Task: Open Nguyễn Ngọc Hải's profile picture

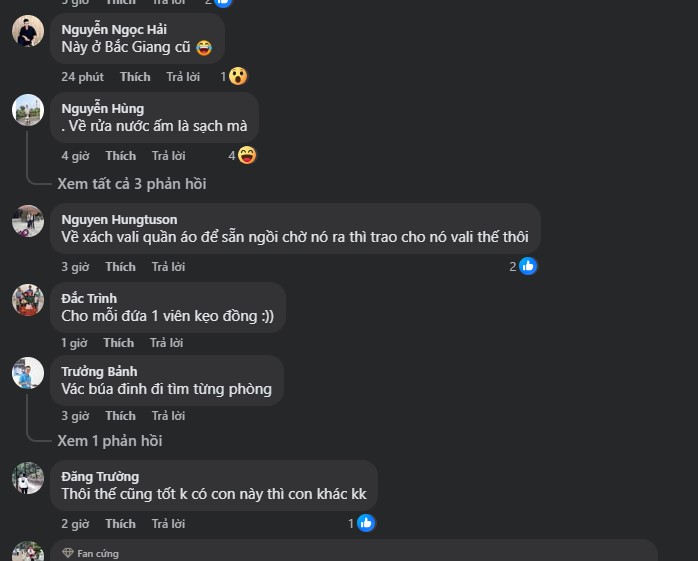Action: tap(28, 31)
